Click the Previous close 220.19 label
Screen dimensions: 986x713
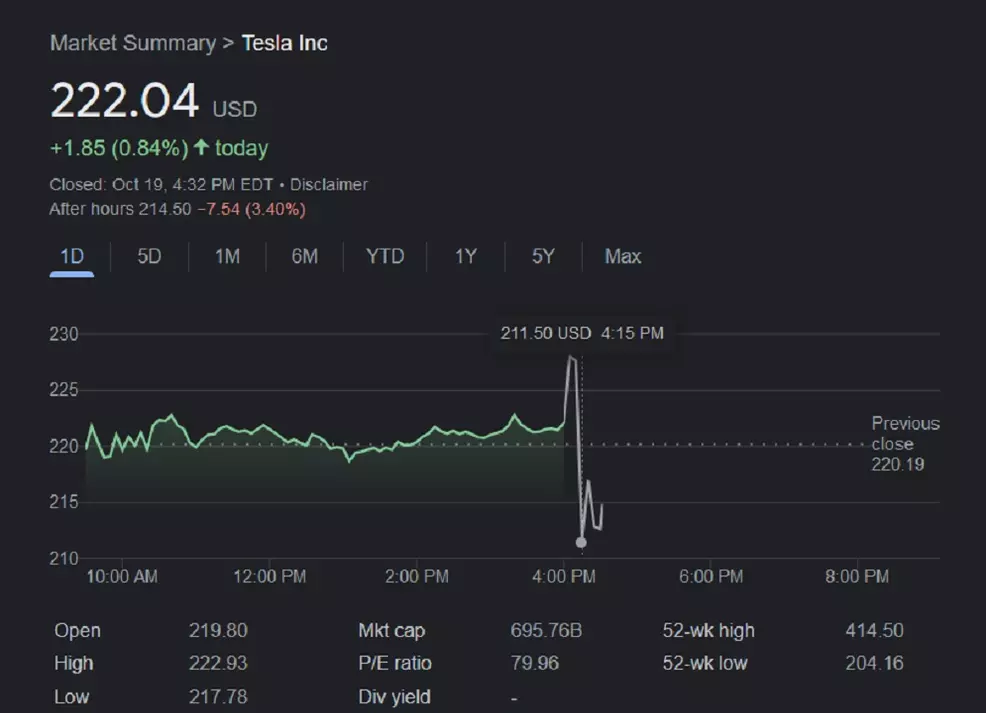(x=904, y=443)
